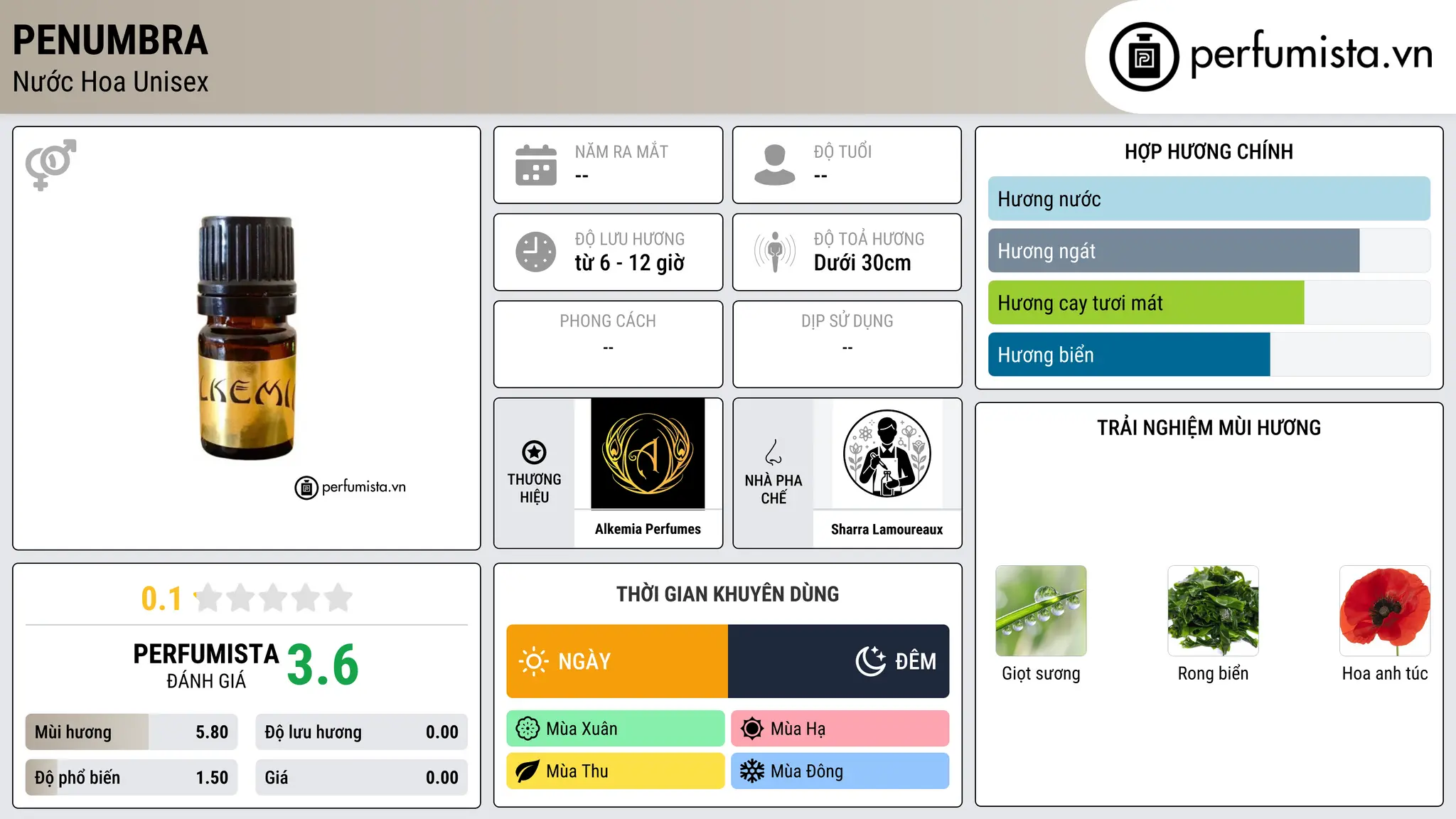The image size is (1456, 819).
Task: Click the Hương ngát accord bar
Action: click(x=1209, y=251)
